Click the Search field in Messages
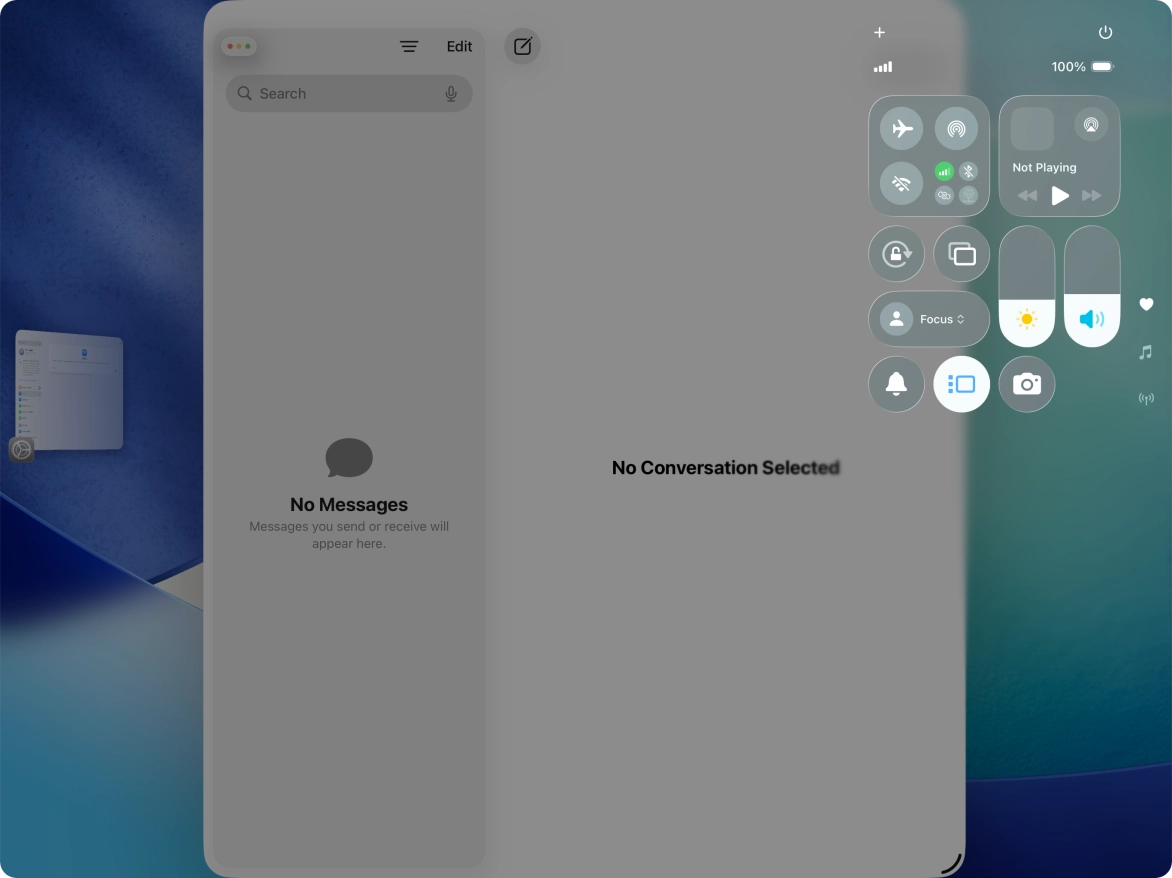This screenshot has height=878, width=1172. (340, 93)
